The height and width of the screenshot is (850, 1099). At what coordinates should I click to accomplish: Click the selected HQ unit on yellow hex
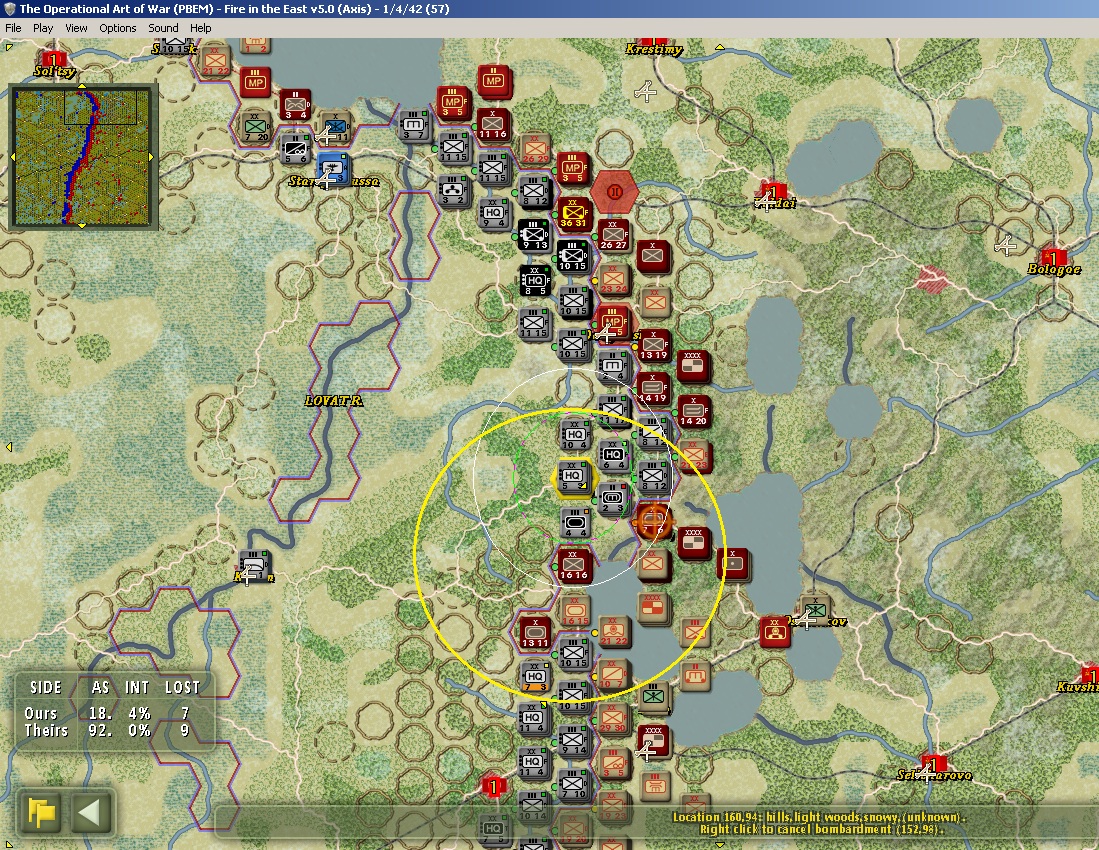click(x=573, y=477)
